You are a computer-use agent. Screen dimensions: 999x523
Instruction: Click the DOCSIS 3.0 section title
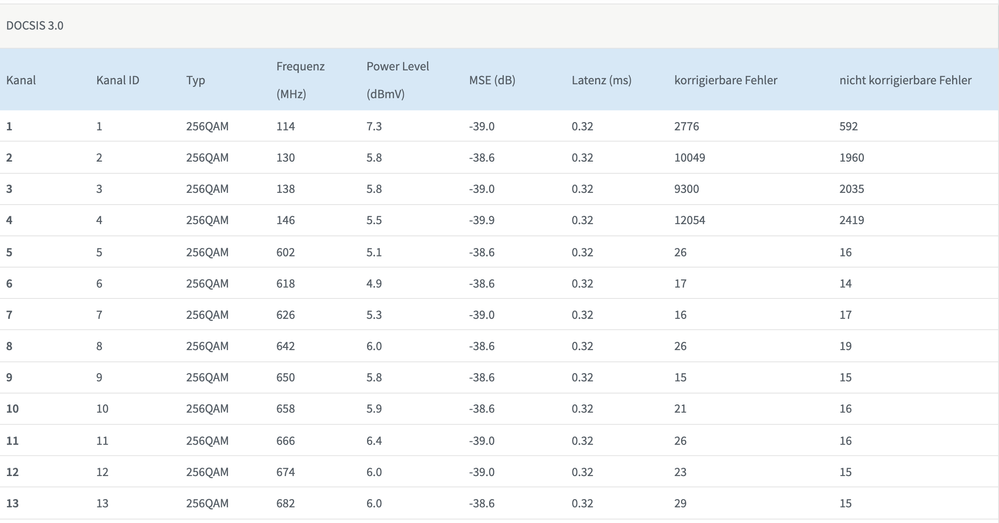point(35,26)
